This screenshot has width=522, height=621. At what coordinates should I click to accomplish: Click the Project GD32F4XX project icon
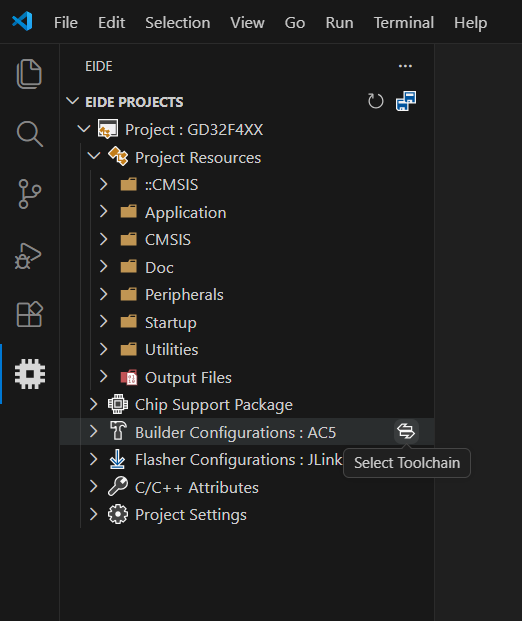(108, 129)
